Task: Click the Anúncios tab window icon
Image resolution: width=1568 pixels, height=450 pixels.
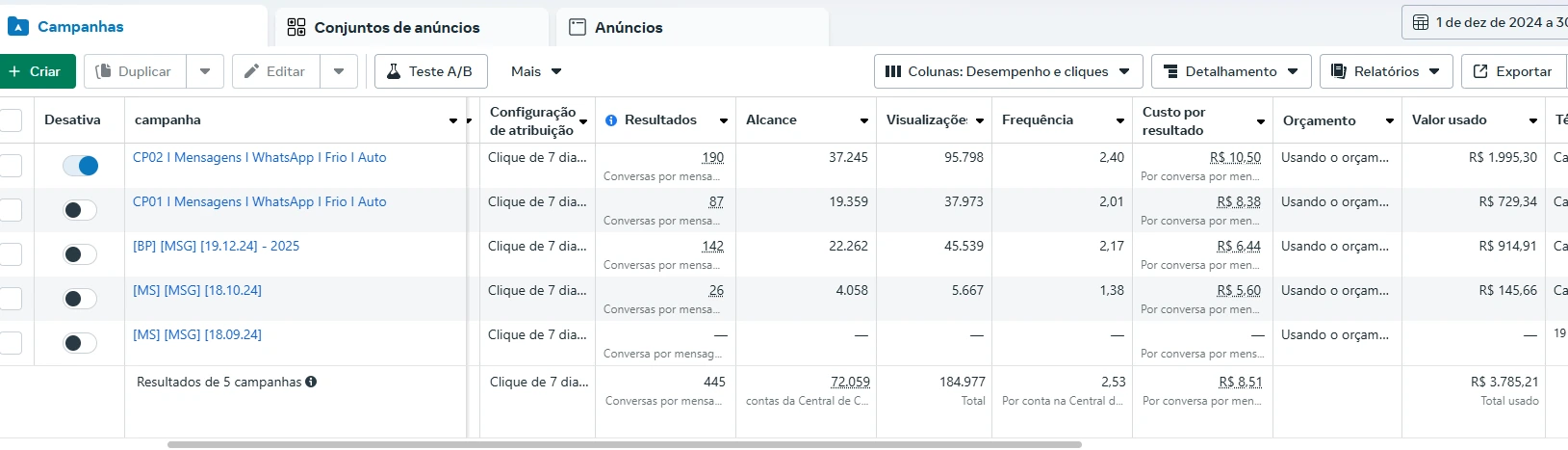Action: [x=578, y=27]
